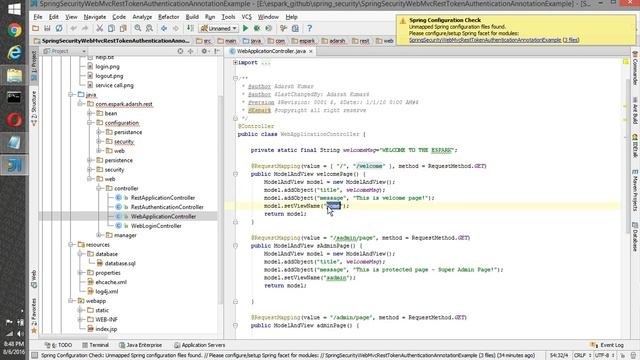The image size is (640, 360).
Task: Click the 'espark' breadcrumb
Action: tap(304, 41)
